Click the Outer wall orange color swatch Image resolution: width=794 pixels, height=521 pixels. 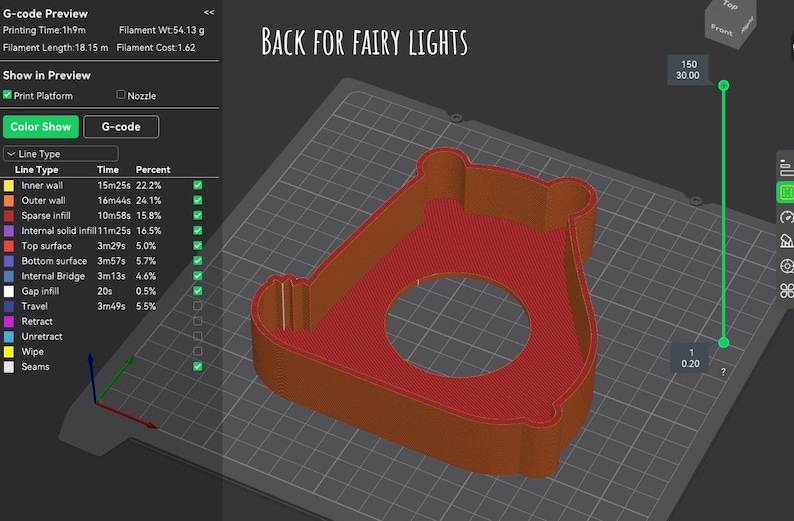point(9,201)
